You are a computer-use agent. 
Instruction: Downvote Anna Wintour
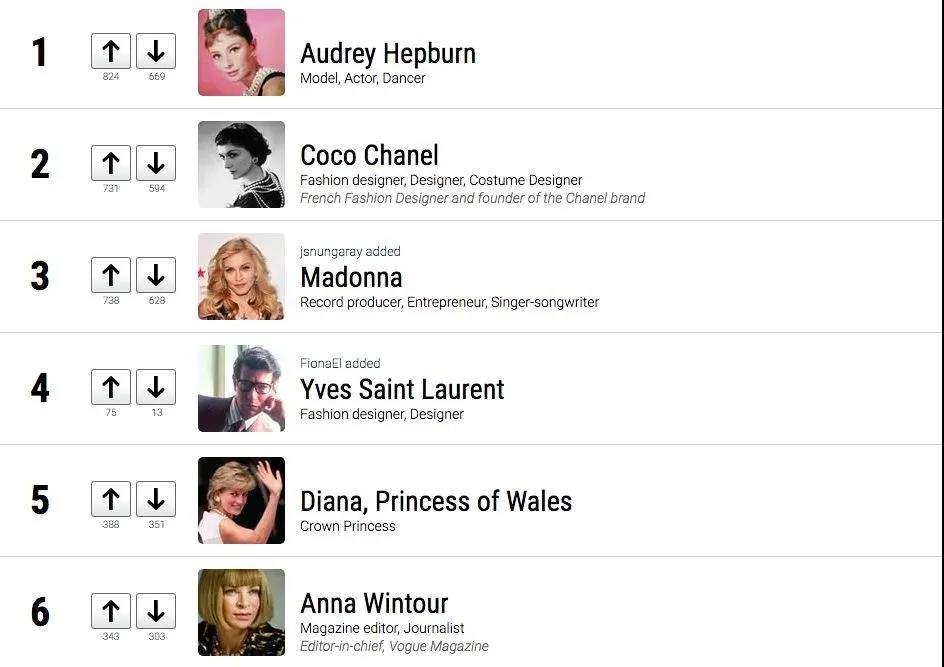(156, 611)
